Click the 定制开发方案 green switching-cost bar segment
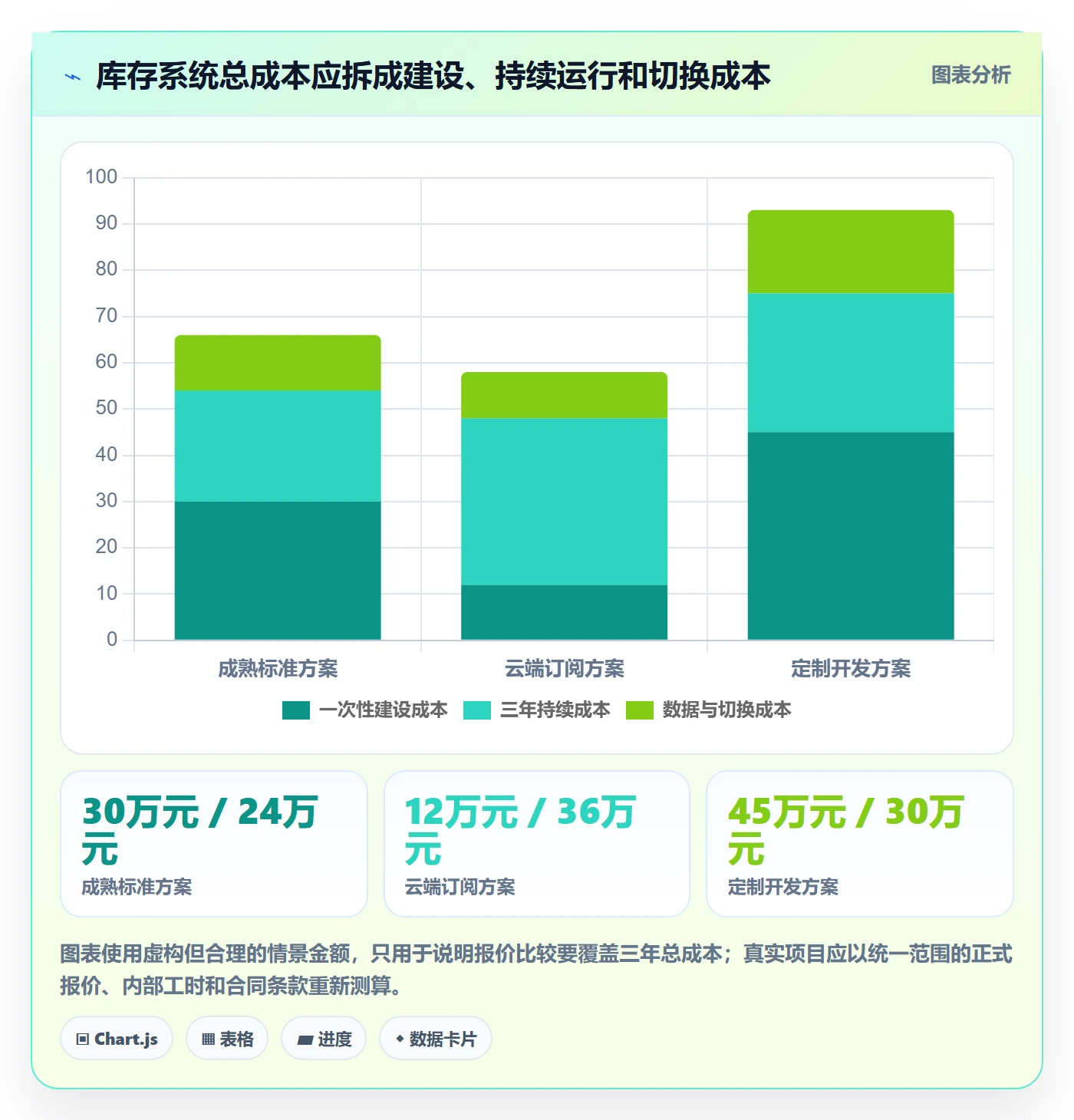 (851, 252)
